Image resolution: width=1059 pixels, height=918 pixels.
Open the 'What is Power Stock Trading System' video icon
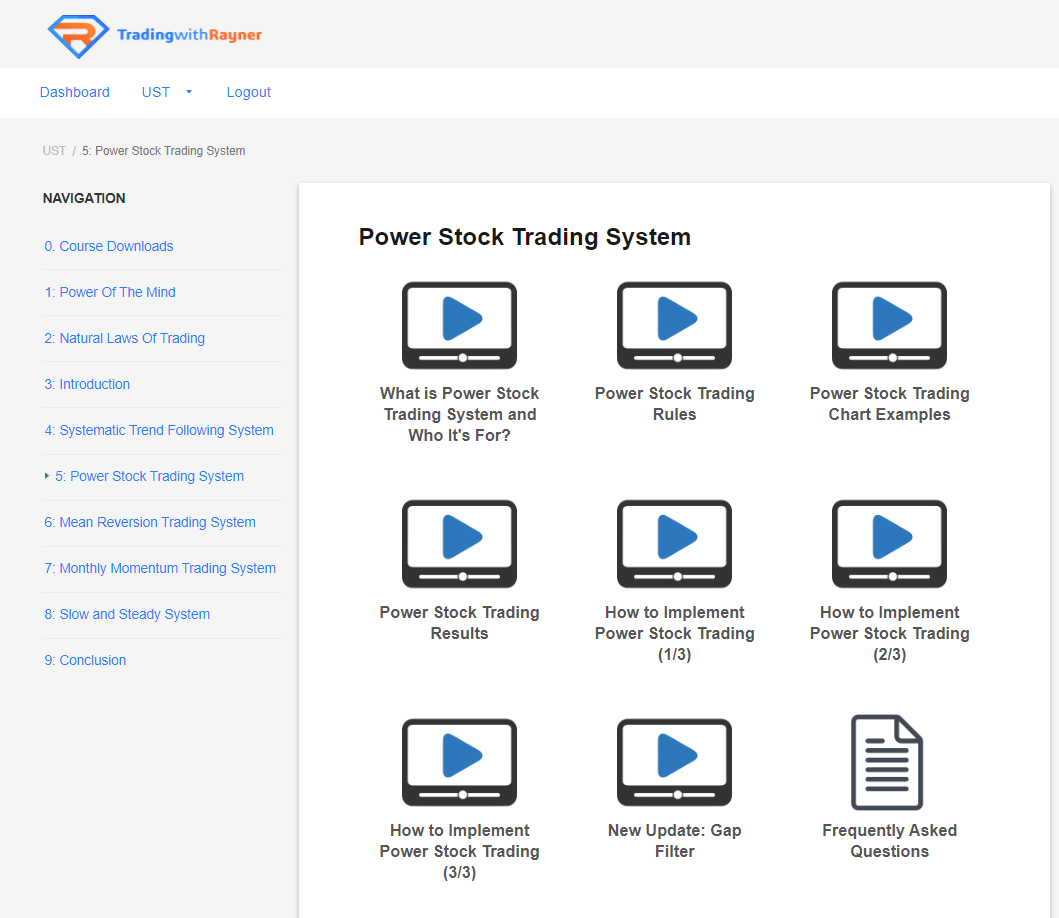pos(459,325)
